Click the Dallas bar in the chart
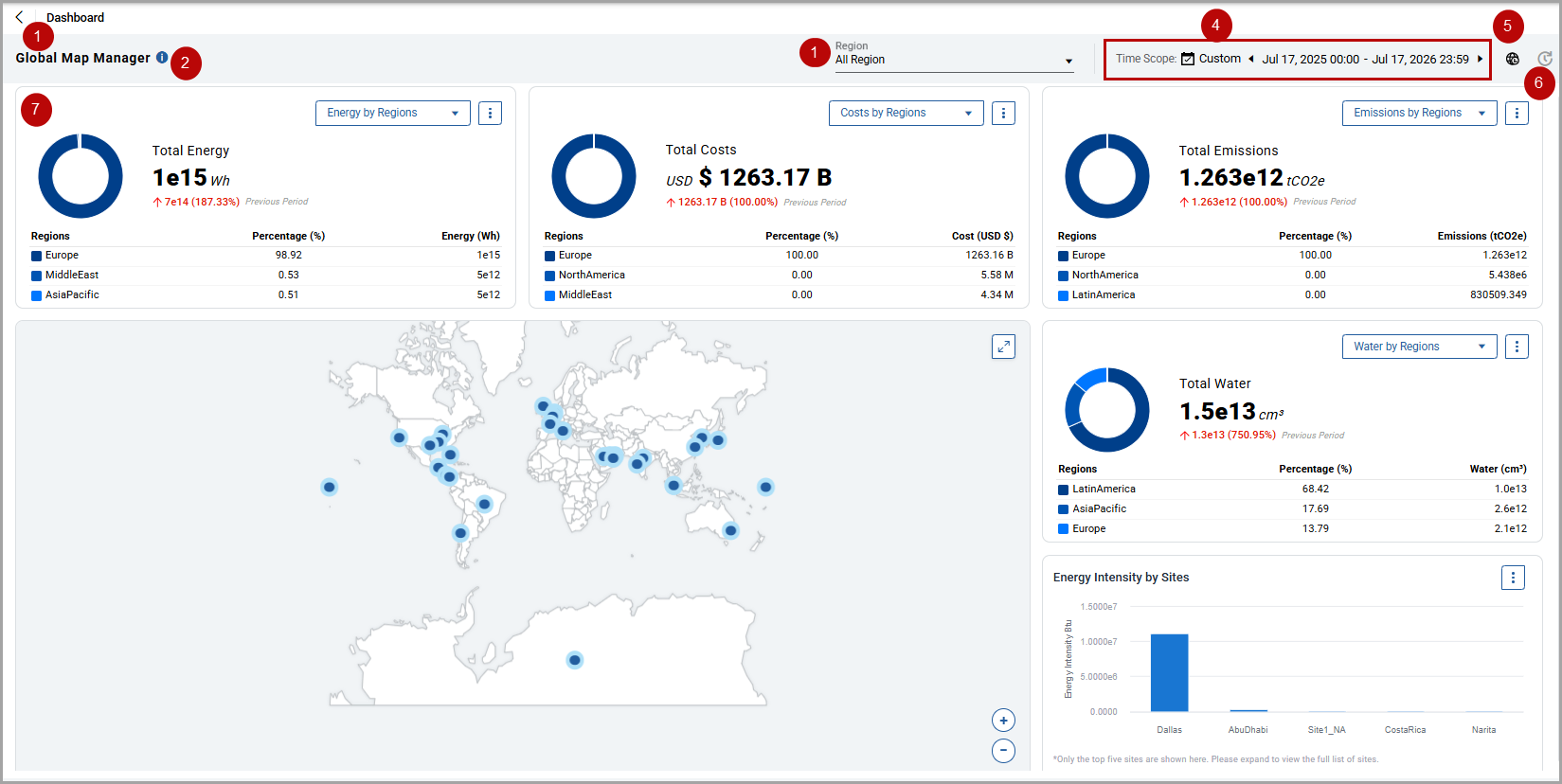 click(1169, 672)
